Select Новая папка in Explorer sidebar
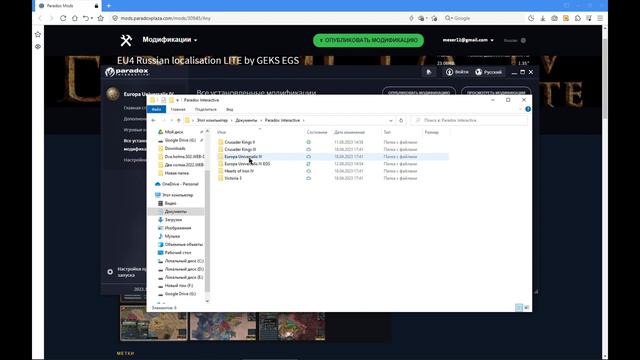Image resolution: width=640 pixels, height=360 pixels. click(x=176, y=173)
